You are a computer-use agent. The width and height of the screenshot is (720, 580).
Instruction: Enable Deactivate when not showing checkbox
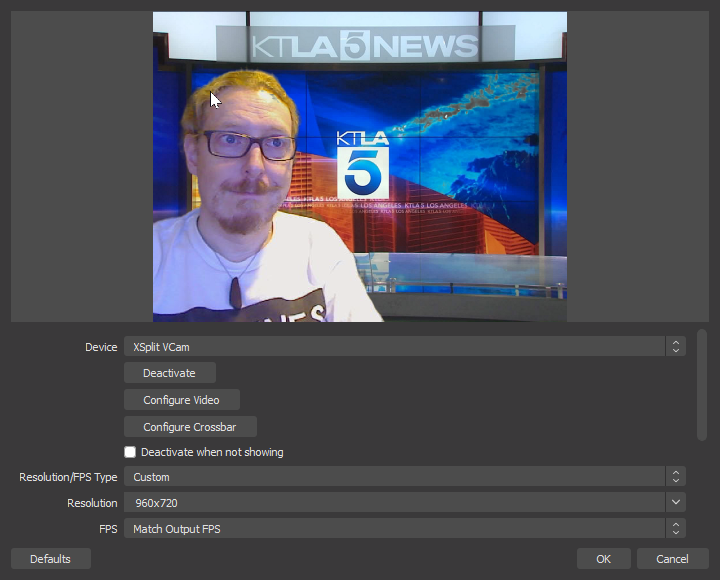click(x=130, y=452)
